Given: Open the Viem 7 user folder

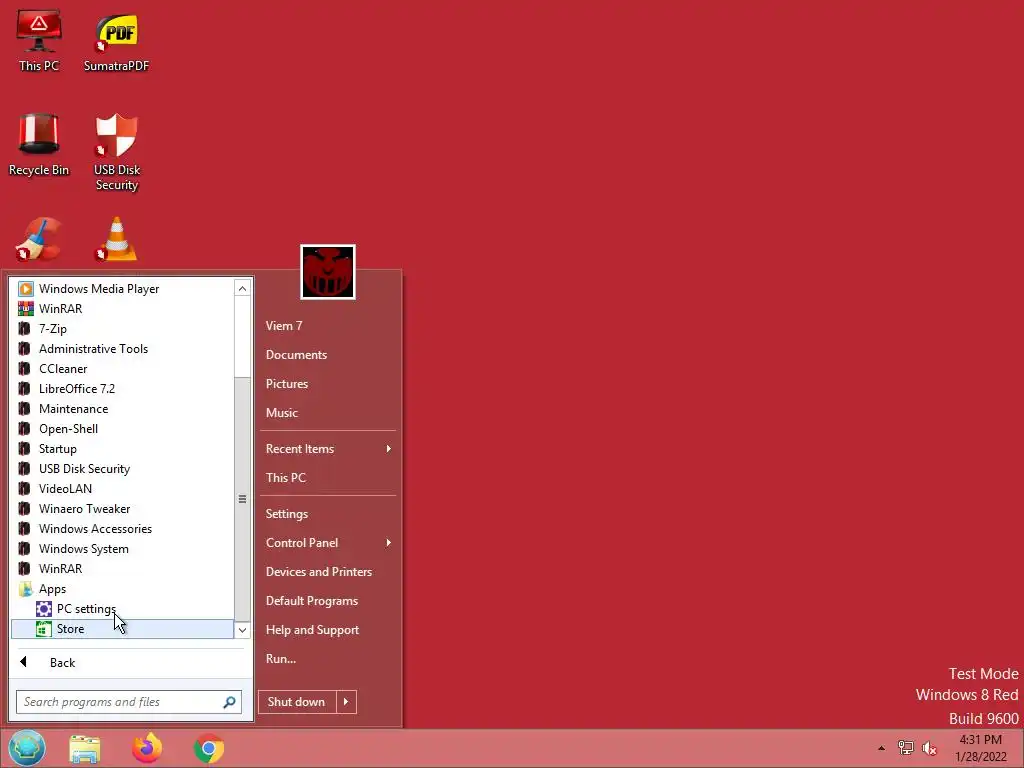Looking at the screenshot, I should [x=328, y=326].
